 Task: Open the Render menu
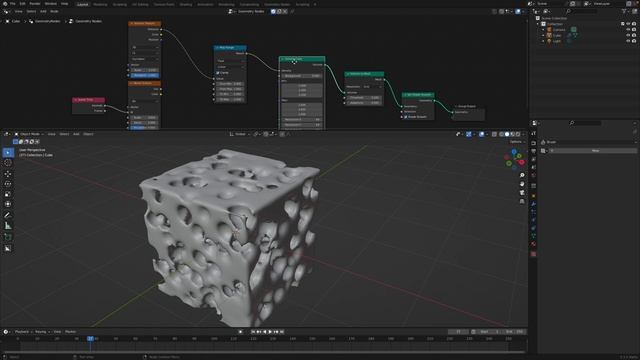coord(35,4)
